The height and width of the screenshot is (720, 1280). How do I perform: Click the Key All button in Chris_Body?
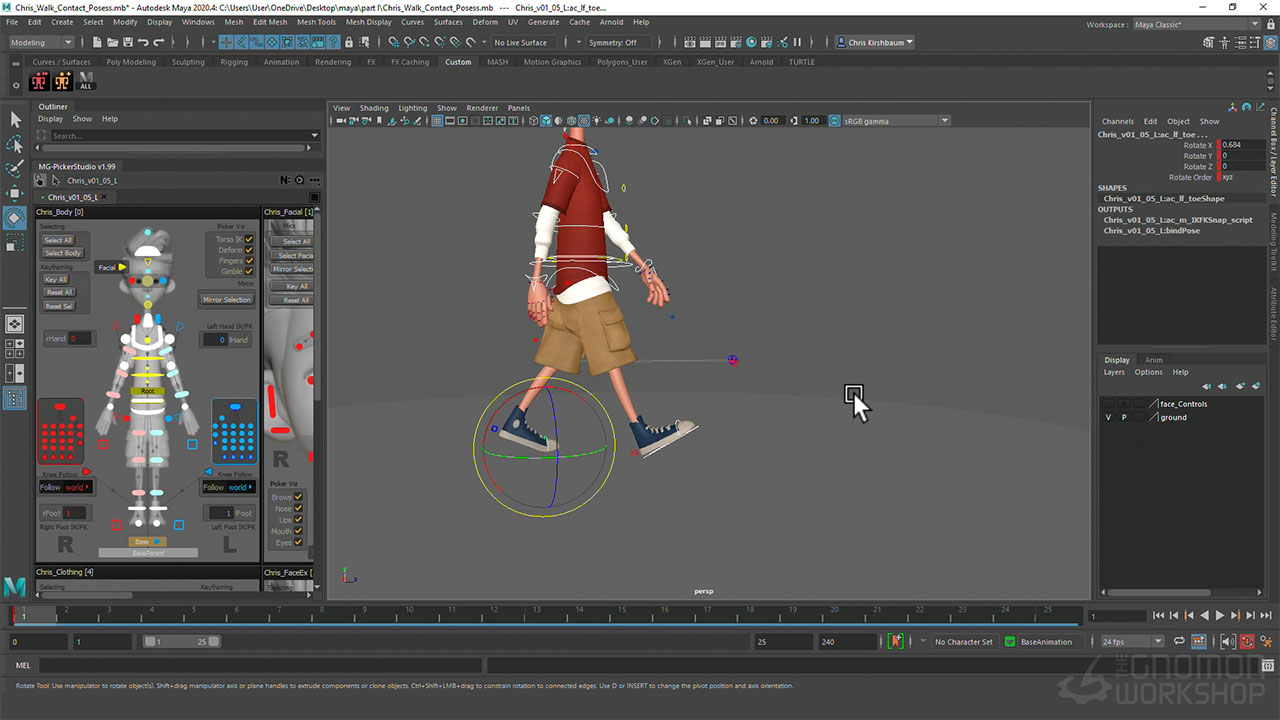pyautogui.click(x=57, y=280)
